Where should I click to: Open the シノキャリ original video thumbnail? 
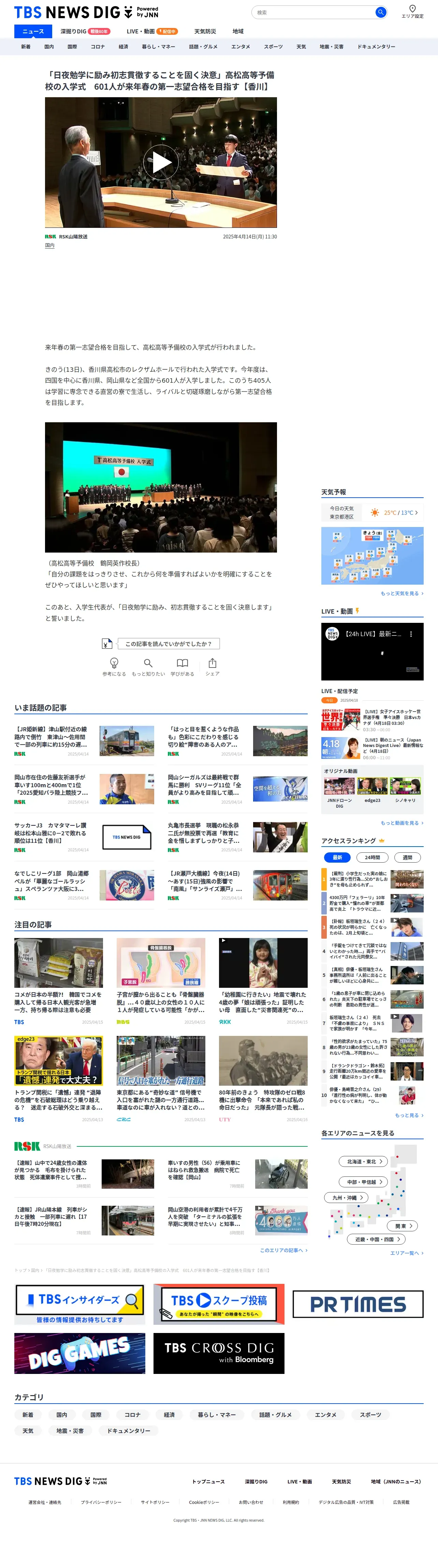pos(405,786)
